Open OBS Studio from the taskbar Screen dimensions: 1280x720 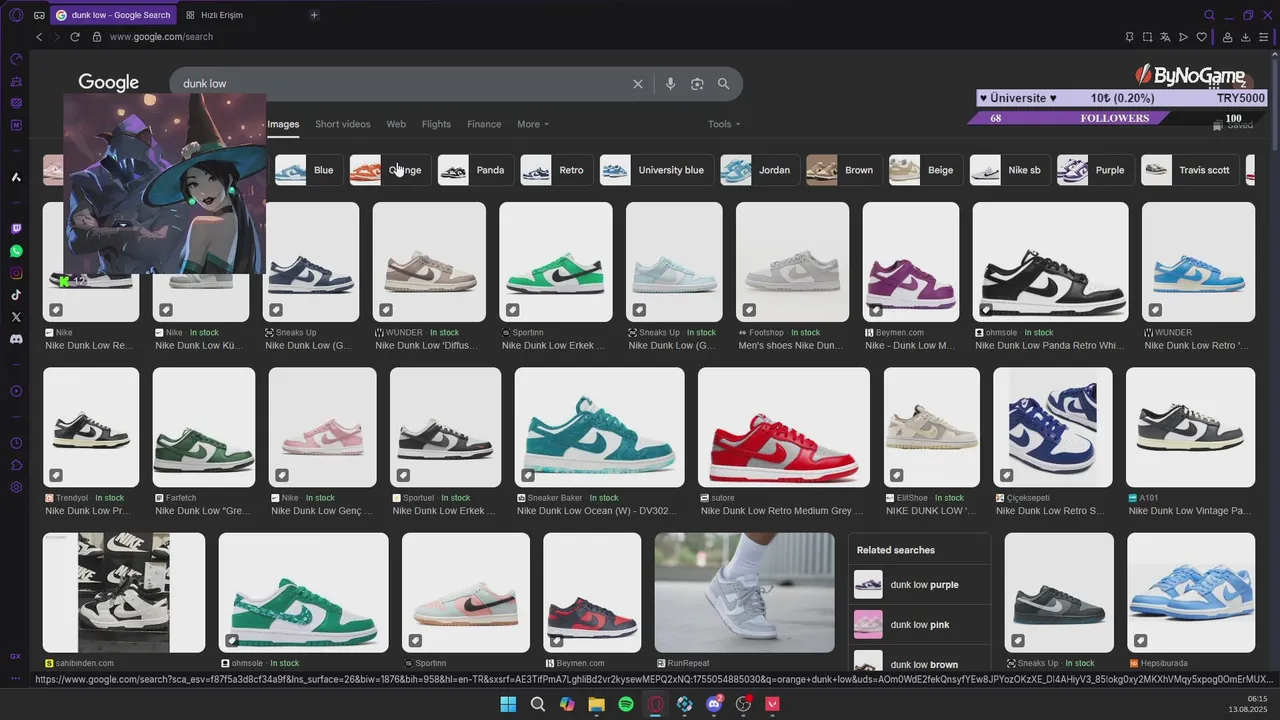743,704
